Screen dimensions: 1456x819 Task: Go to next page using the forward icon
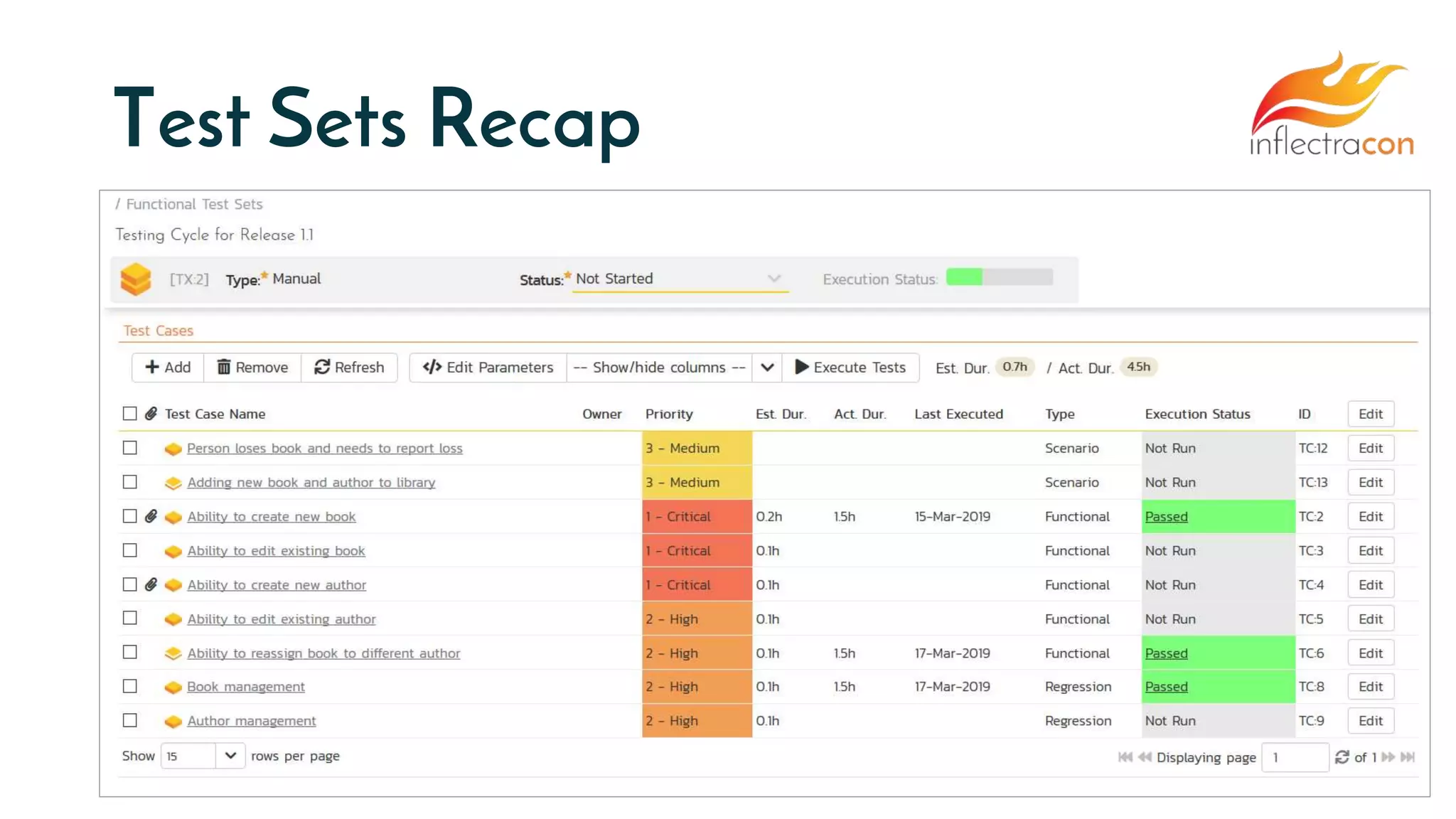(x=1388, y=757)
